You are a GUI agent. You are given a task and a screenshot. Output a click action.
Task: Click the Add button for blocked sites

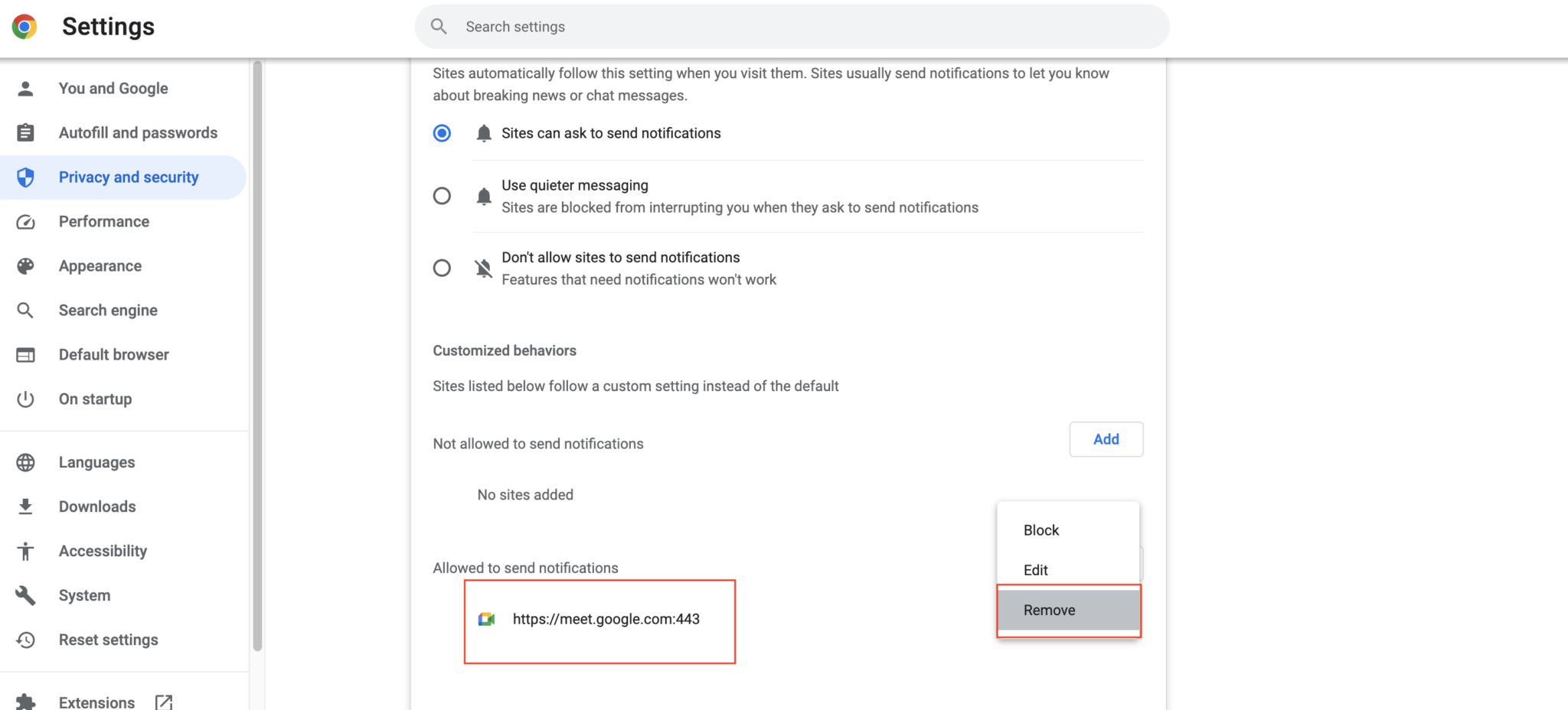pos(1106,439)
